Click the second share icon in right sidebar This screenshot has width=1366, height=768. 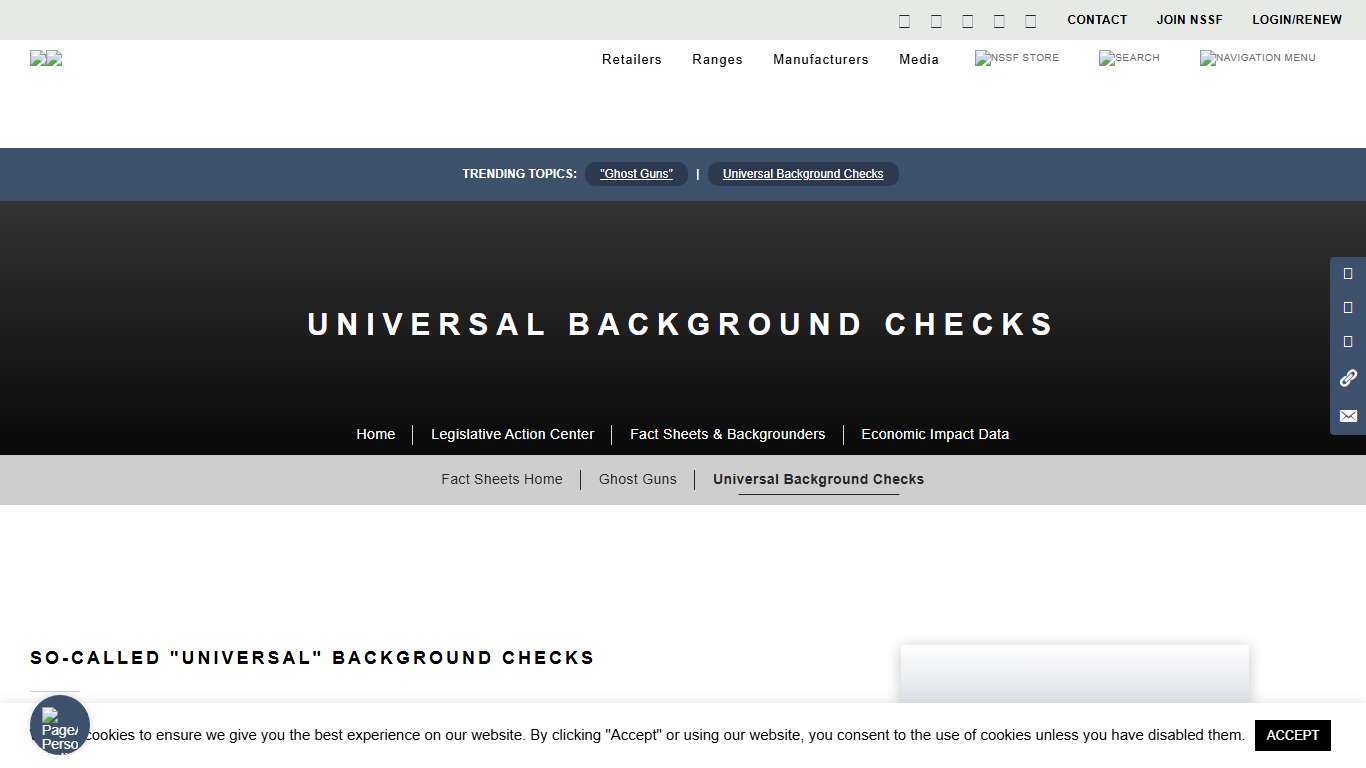pos(1347,308)
